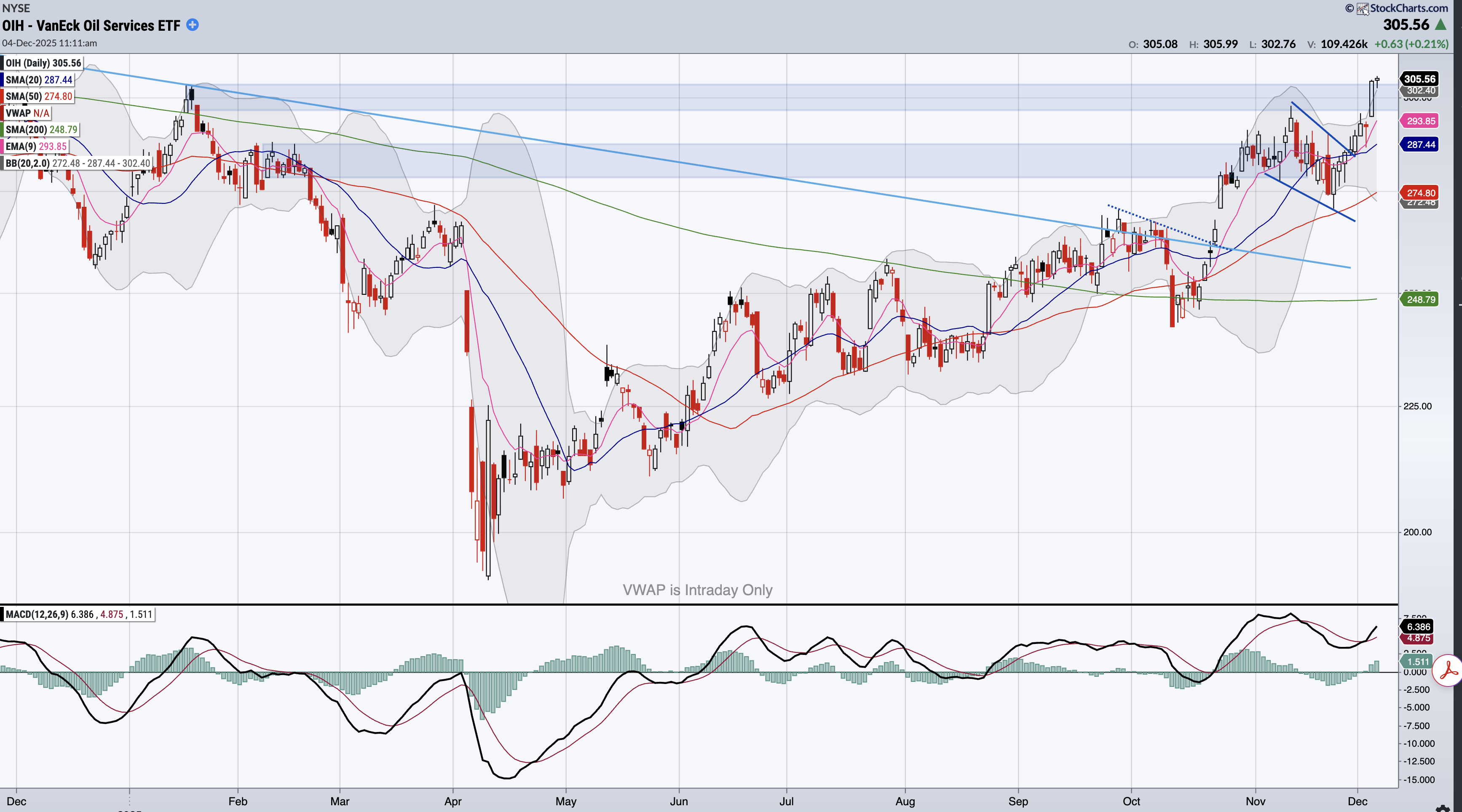Toggle the SMA(50) legend entry
The width and height of the screenshot is (1462, 812).
pos(39,96)
